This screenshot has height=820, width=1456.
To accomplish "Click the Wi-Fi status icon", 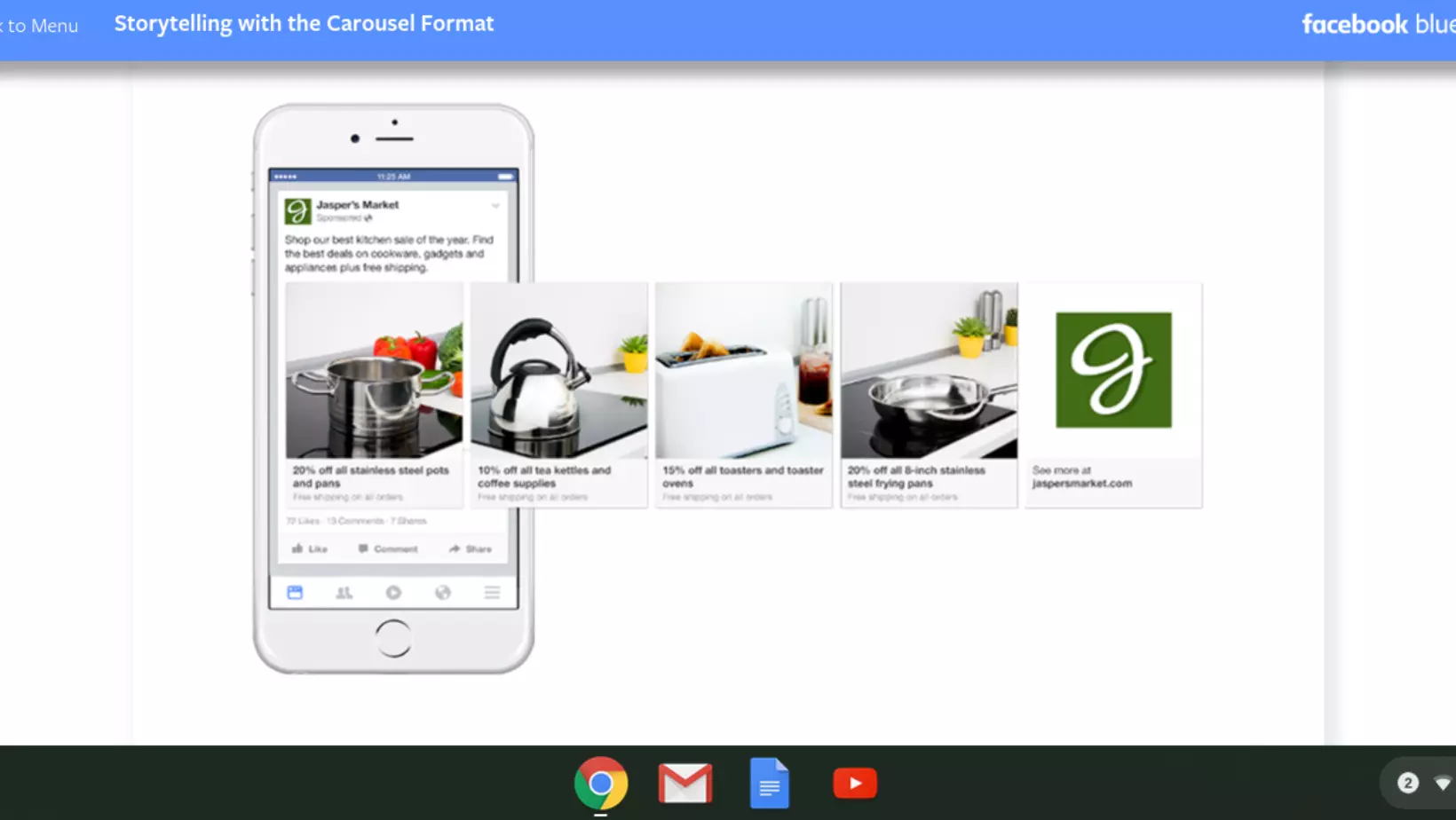I will 1442,783.
